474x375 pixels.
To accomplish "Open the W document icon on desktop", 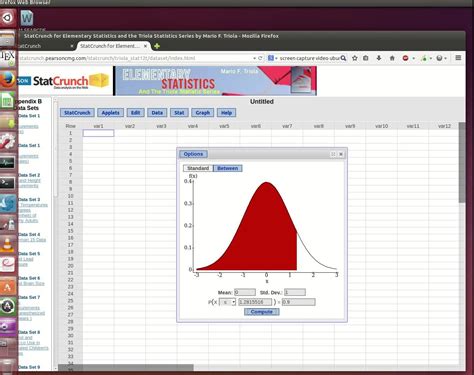I will [x=27, y=18].
